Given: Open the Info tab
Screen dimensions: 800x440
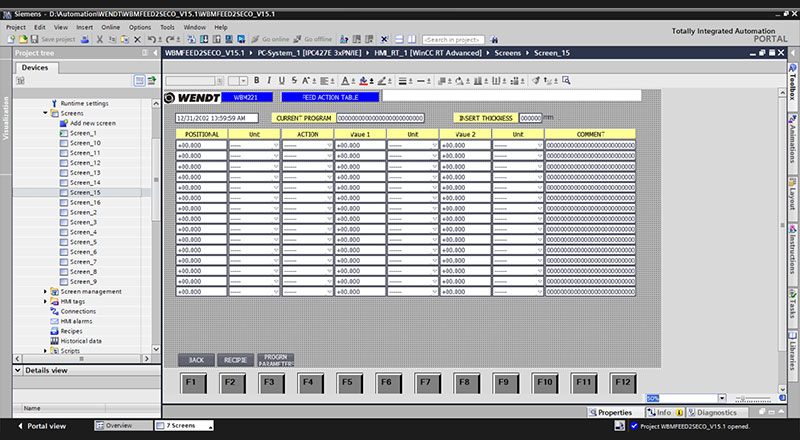Looking at the screenshot, I should pos(665,412).
